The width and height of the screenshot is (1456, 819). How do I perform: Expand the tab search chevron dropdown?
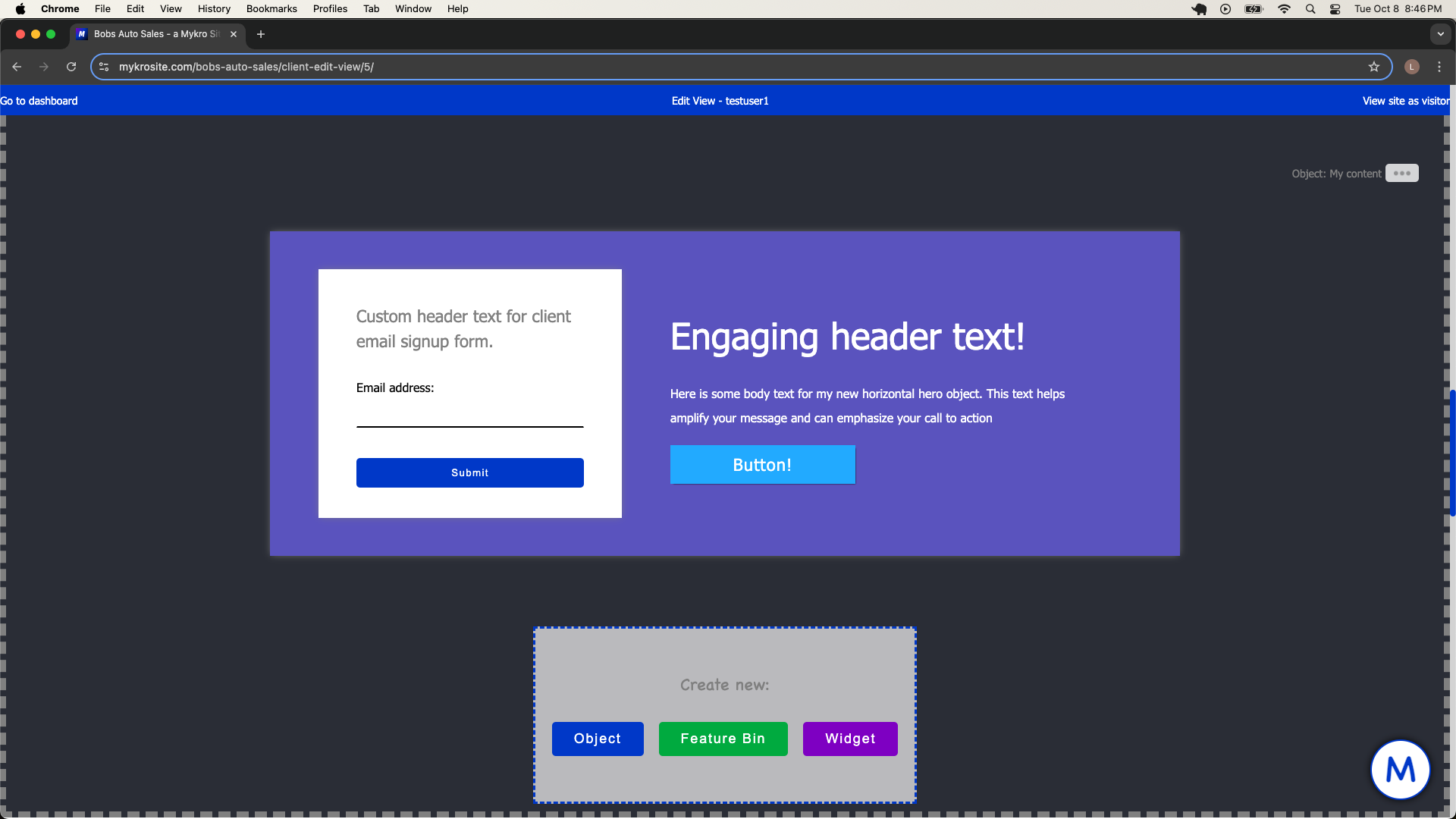pyautogui.click(x=1440, y=34)
